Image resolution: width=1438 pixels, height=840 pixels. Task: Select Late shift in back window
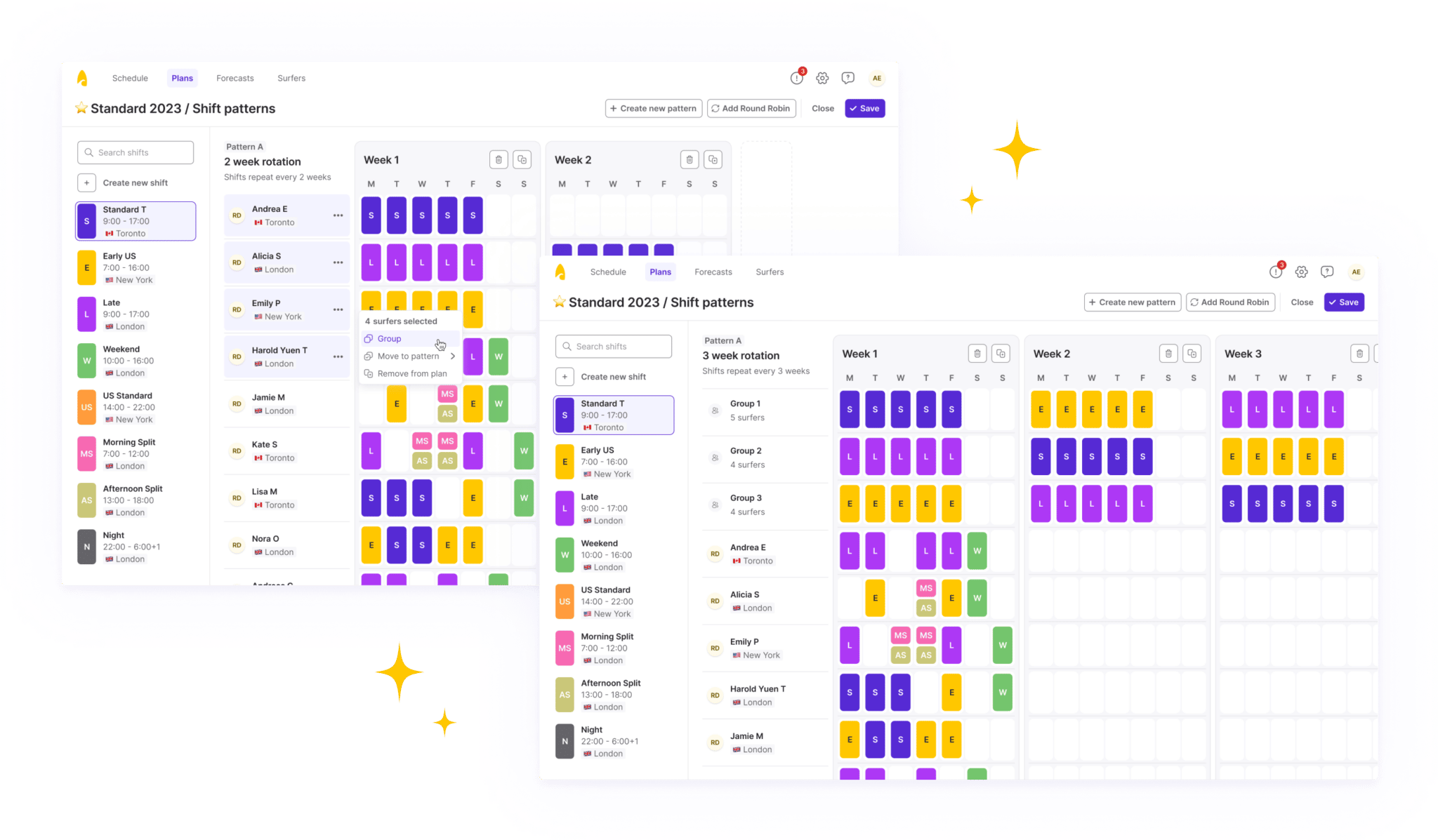[x=136, y=314]
